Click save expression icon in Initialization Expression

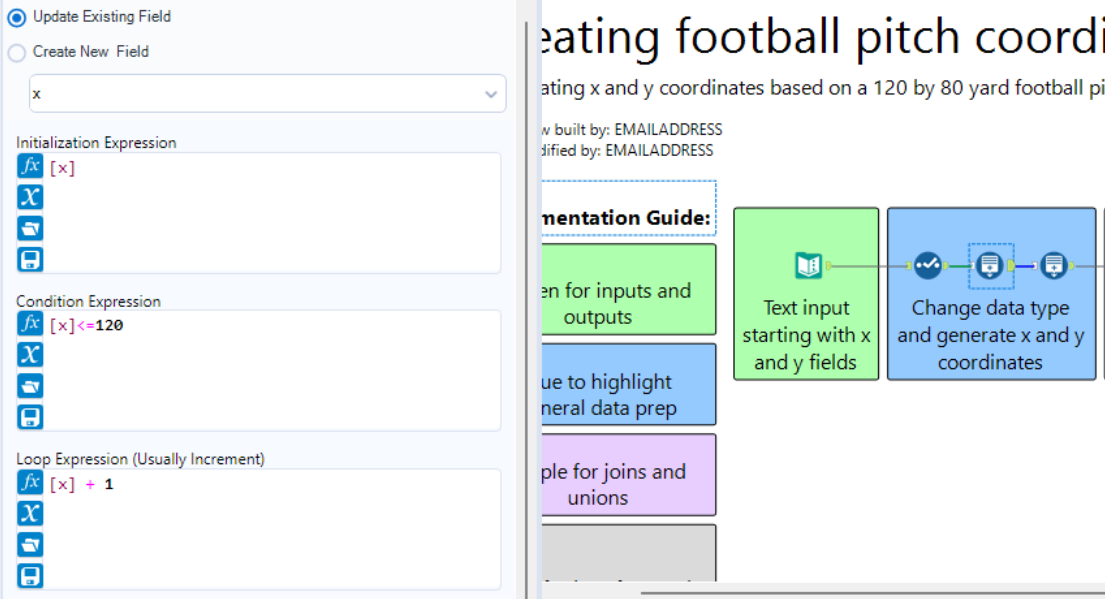(x=30, y=259)
